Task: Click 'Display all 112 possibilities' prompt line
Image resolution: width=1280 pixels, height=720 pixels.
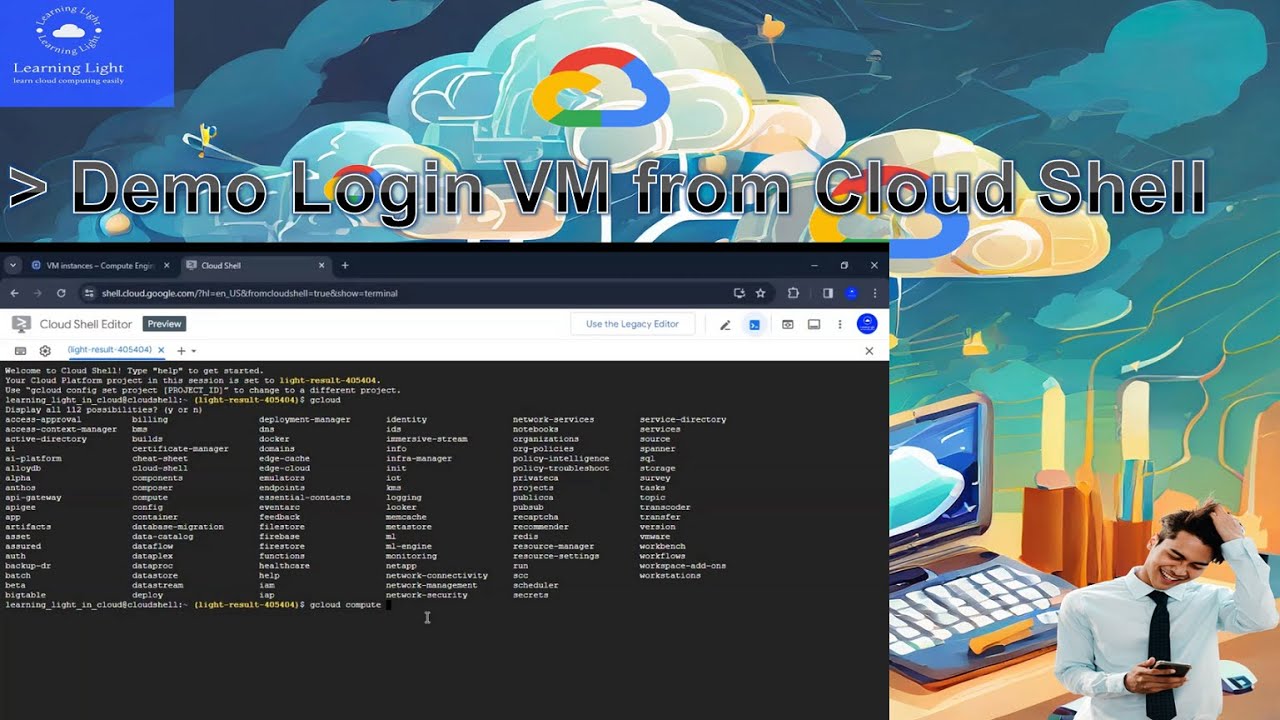Action: coord(104,410)
